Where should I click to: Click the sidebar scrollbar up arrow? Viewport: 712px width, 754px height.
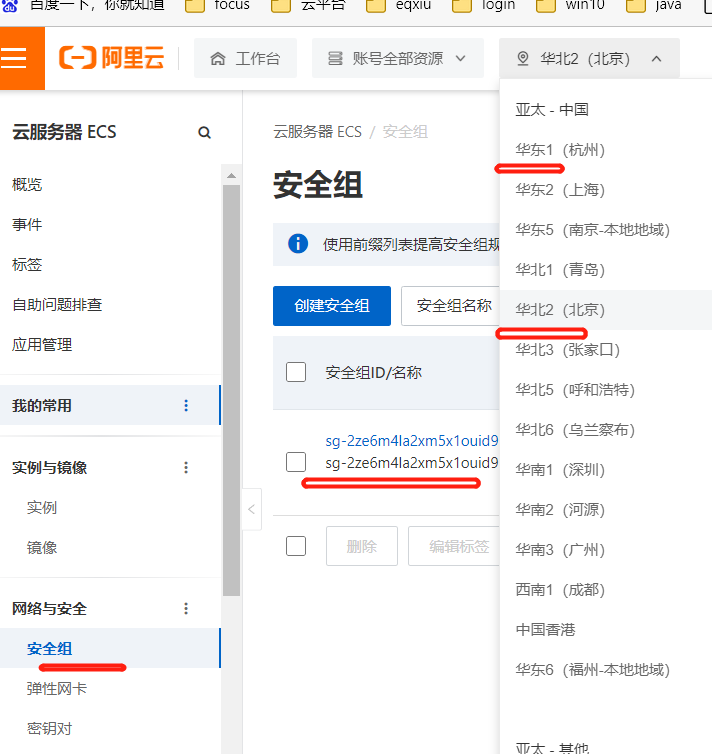[x=231, y=176]
